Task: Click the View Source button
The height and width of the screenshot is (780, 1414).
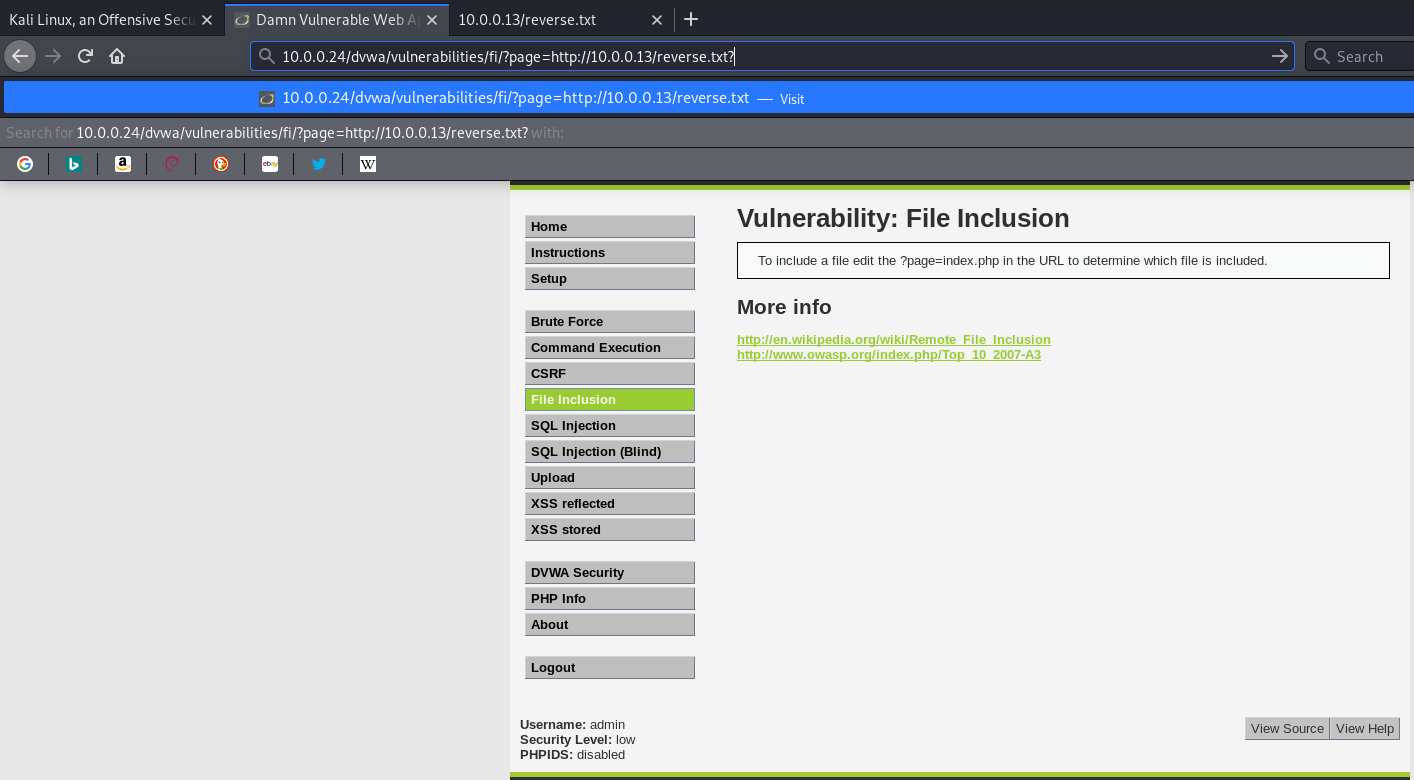Action: [1287, 729]
